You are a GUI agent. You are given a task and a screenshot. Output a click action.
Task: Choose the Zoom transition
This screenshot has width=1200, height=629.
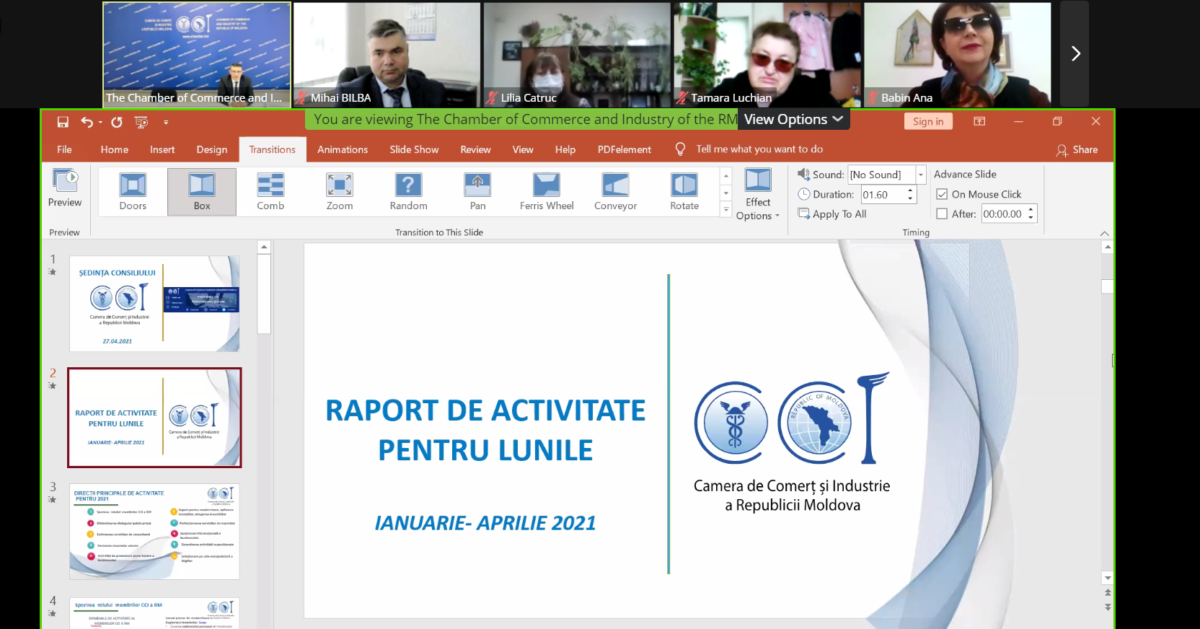[x=340, y=192]
